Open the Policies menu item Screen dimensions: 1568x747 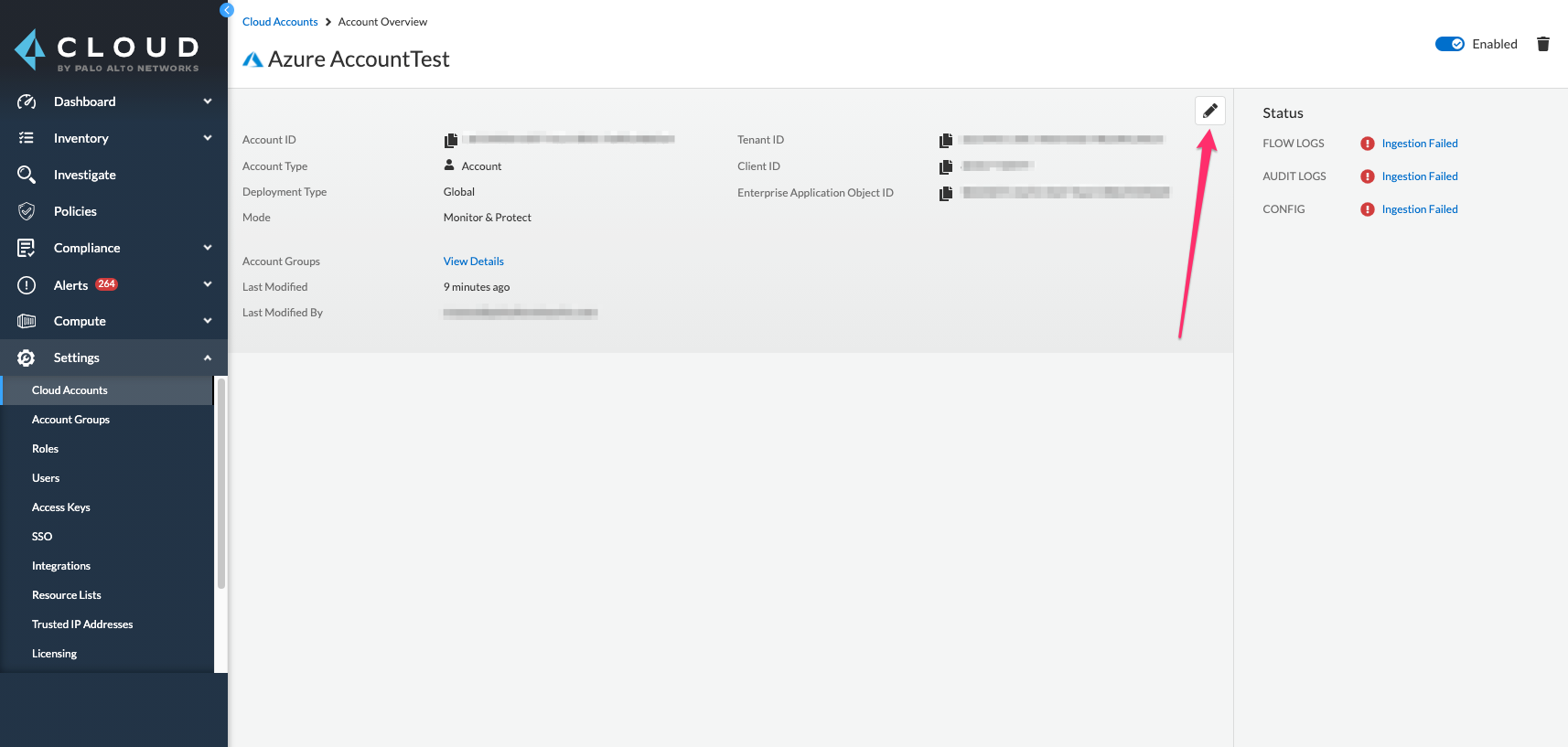(75, 211)
